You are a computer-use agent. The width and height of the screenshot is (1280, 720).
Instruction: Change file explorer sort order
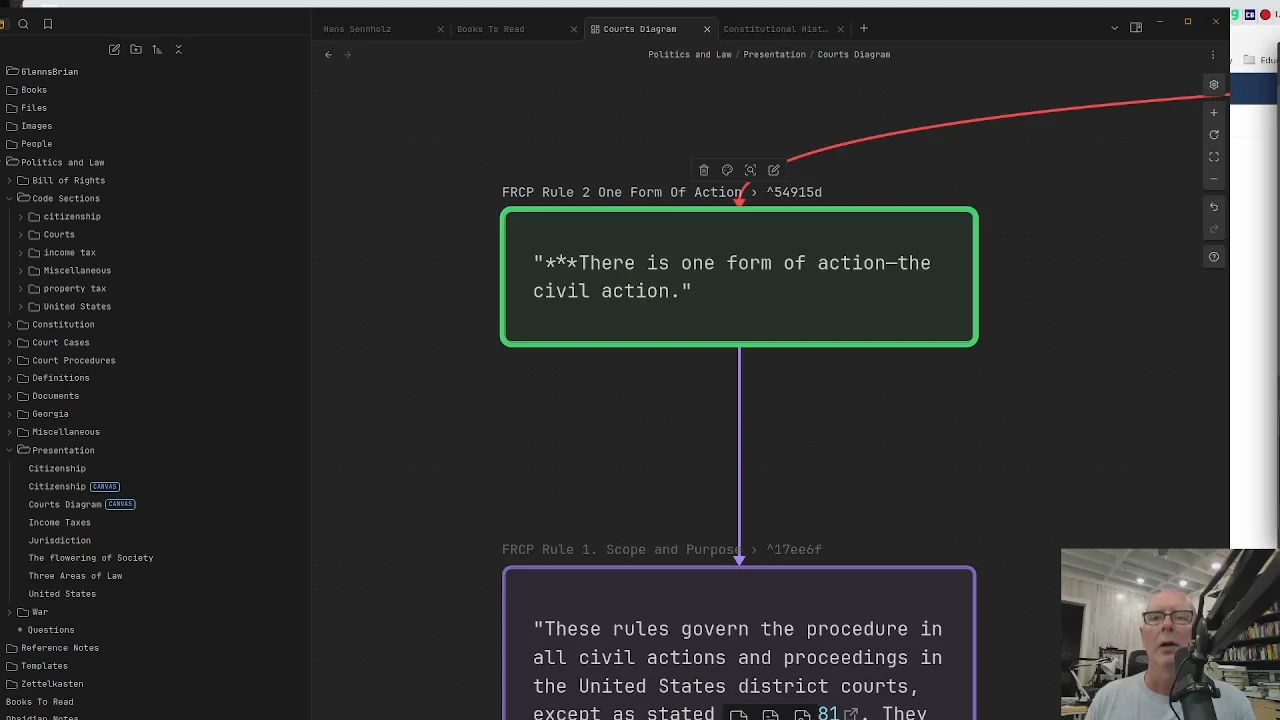pyautogui.click(x=157, y=49)
